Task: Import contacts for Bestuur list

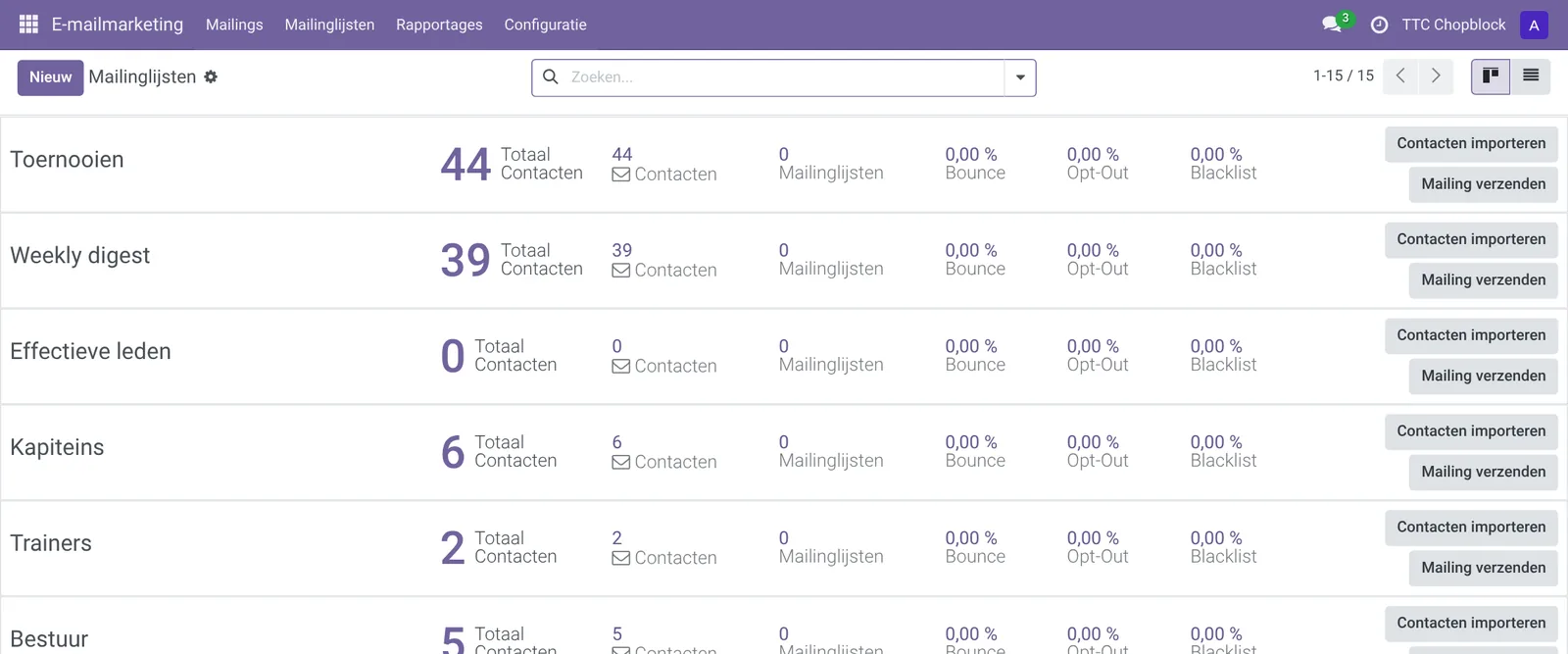Action: pos(1471,625)
